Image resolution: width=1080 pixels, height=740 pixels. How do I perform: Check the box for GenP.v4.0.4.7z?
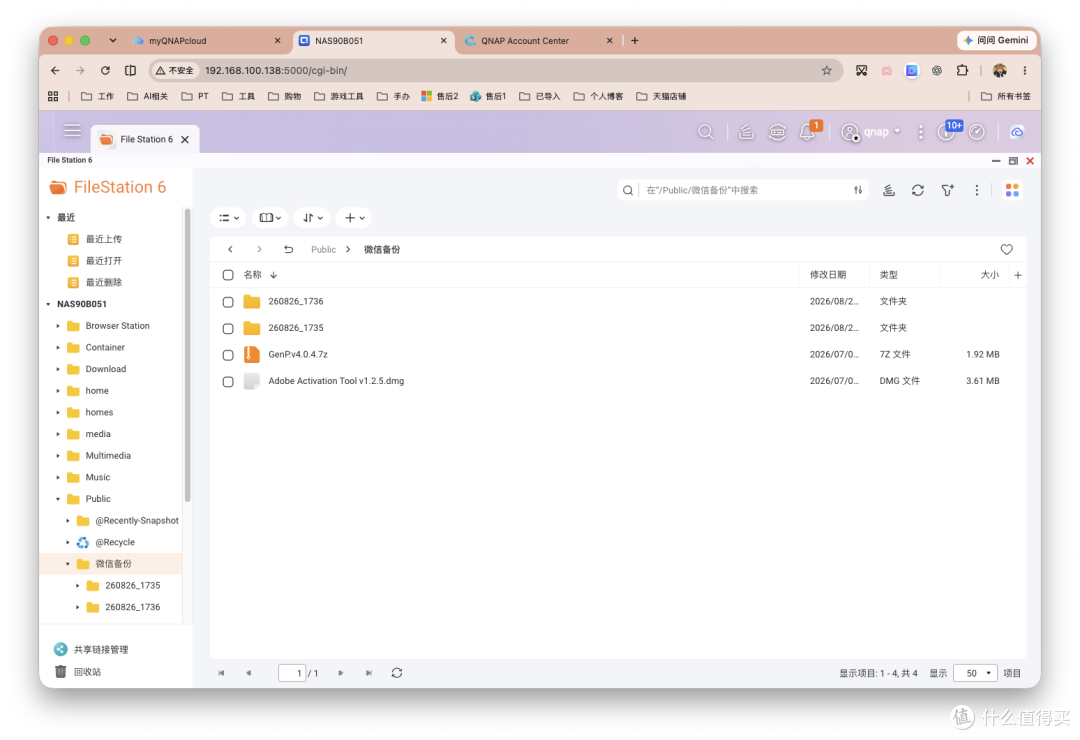coord(228,355)
